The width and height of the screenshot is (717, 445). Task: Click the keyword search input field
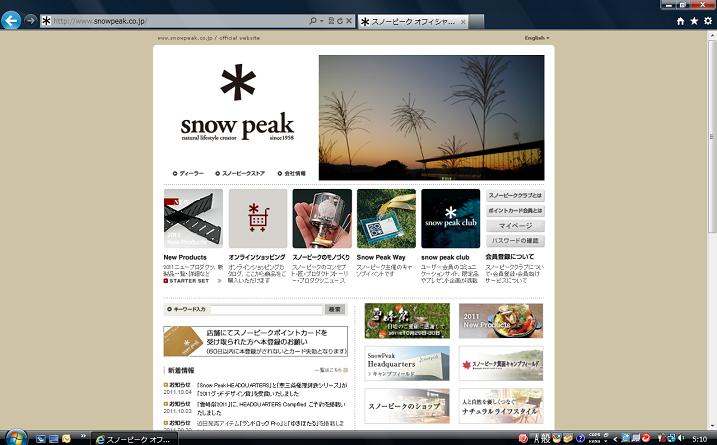tap(267, 310)
